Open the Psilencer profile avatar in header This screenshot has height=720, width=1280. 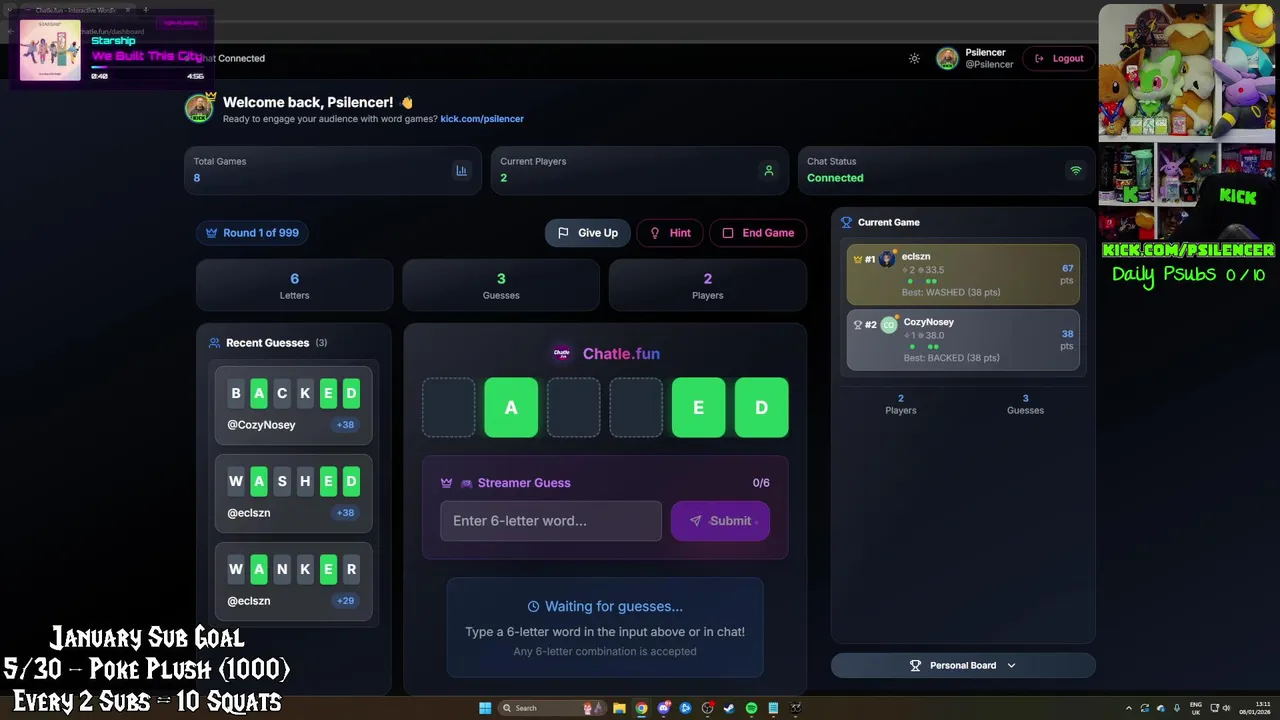tap(947, 58)
